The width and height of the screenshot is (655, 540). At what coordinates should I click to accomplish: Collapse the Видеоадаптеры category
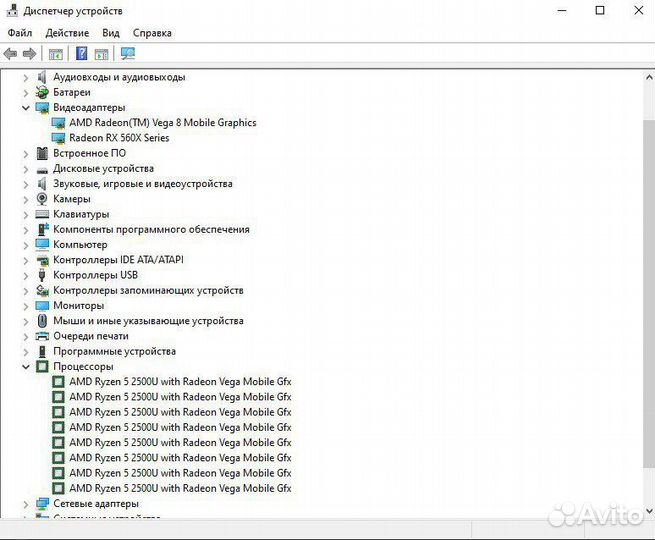[26, 107]
